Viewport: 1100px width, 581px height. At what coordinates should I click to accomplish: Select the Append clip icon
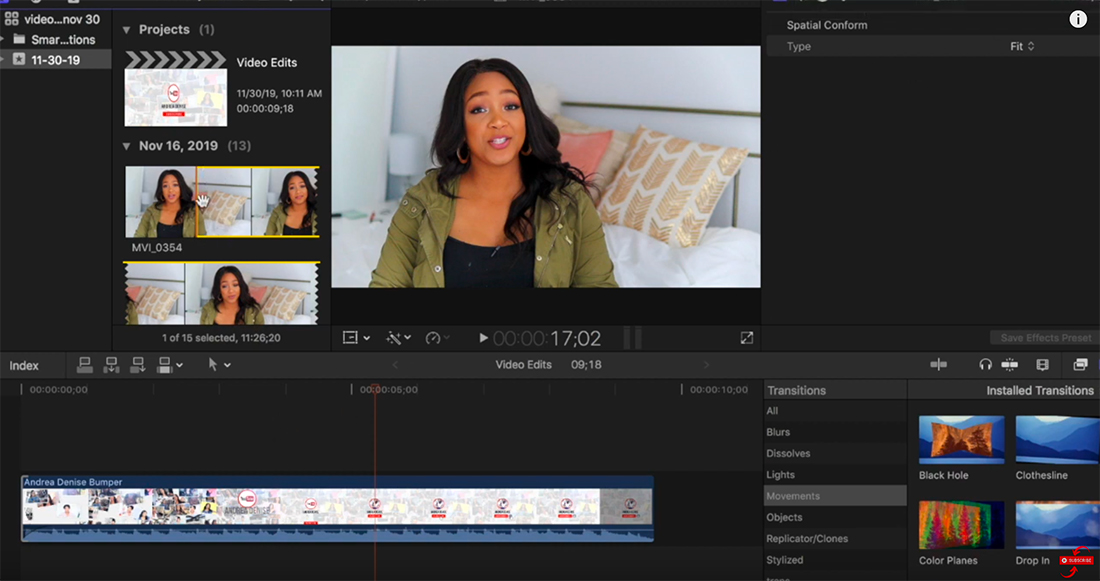[137, 364]
